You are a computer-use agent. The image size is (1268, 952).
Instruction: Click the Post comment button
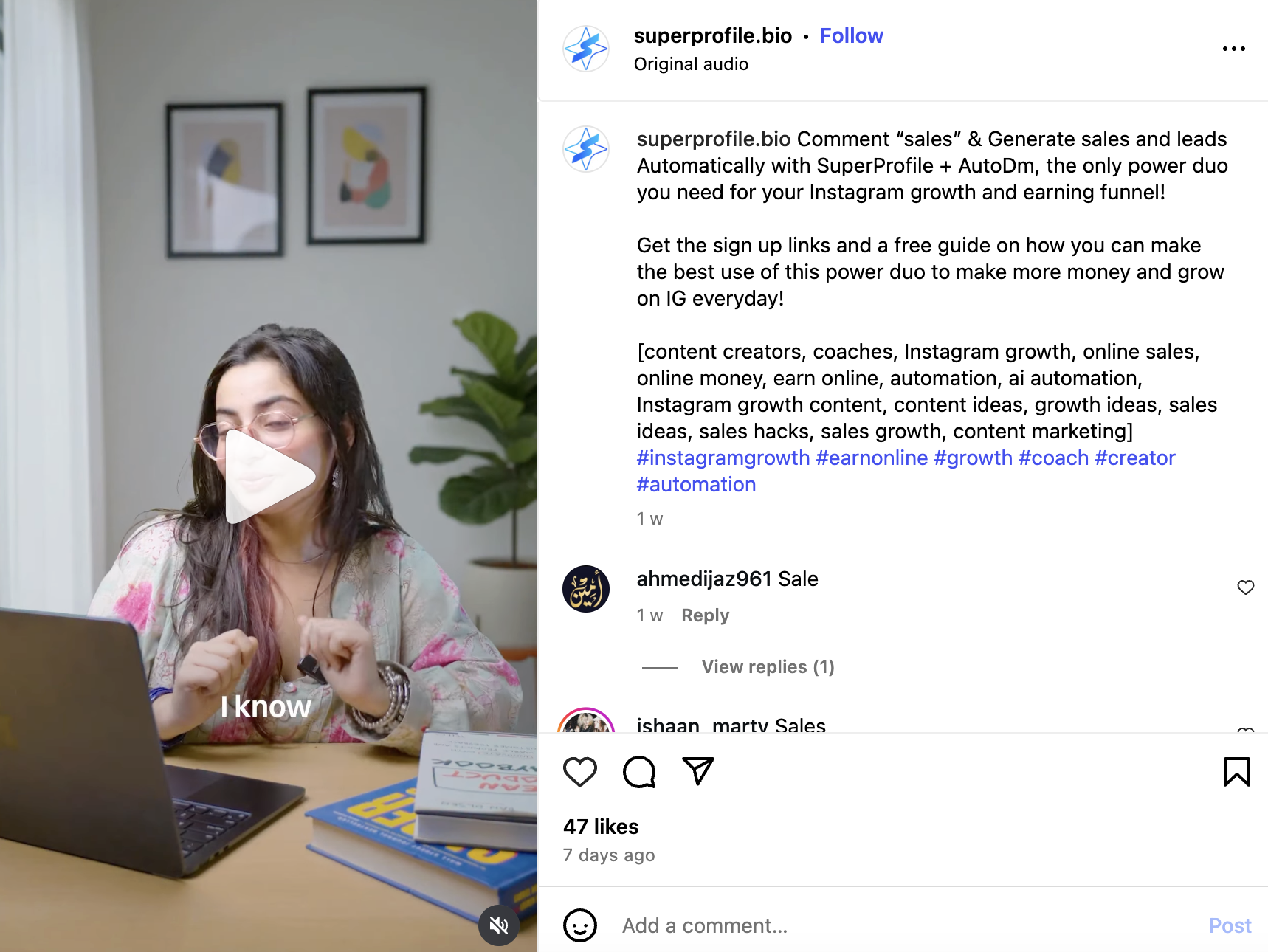click(x=1230, y=925)
